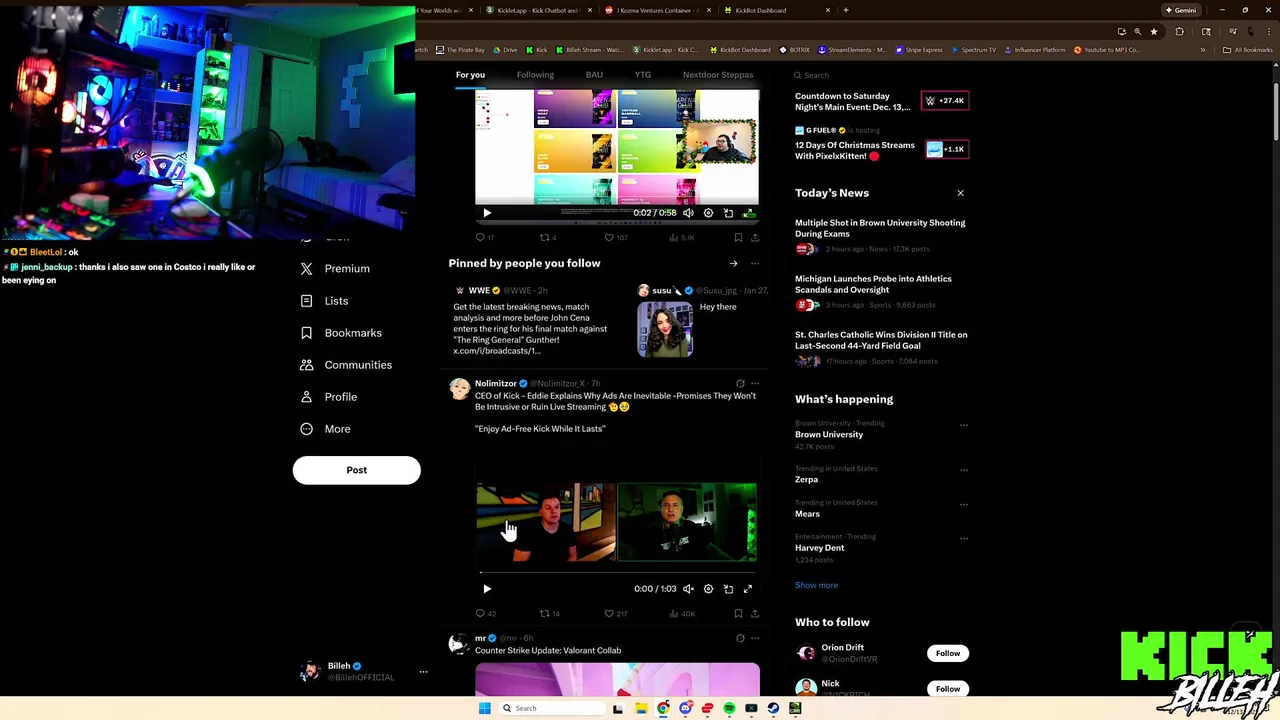Open settings gear on the top video

[708, 213]
